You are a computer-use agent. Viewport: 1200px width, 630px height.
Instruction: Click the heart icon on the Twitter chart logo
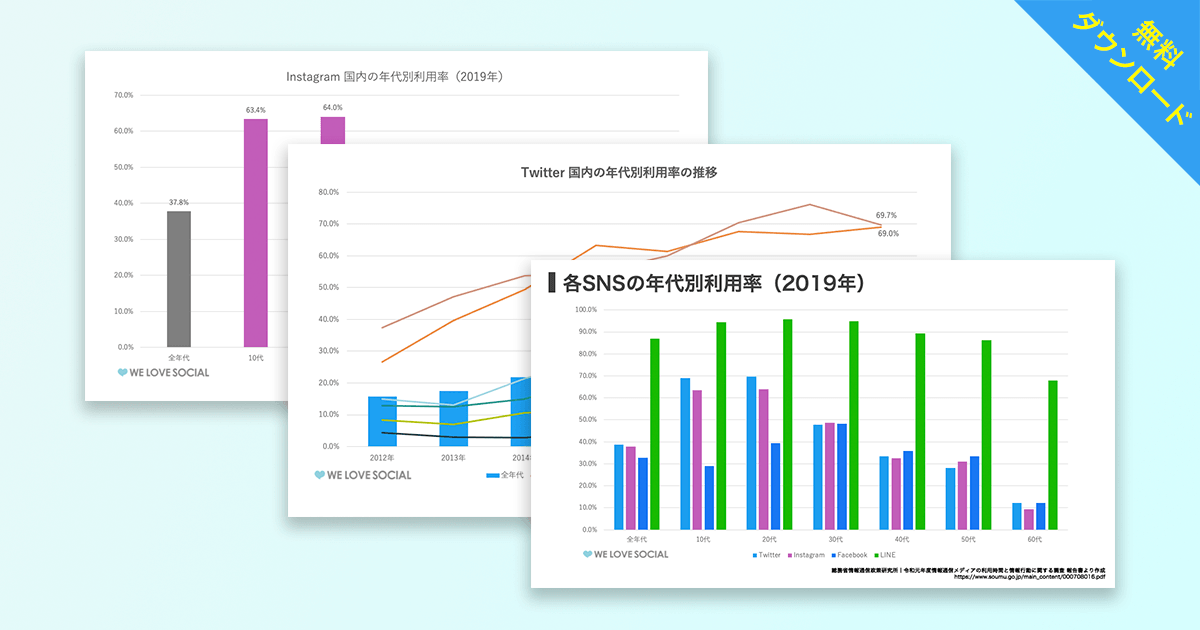(x=319, y=475)
